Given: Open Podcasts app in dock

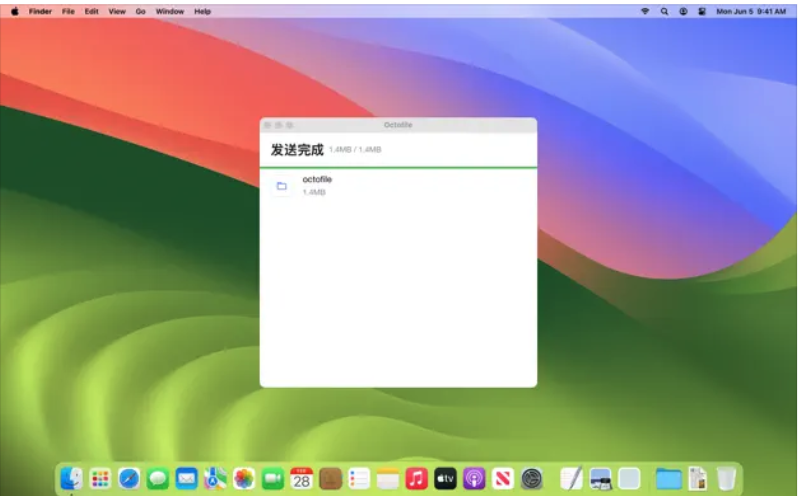Looking at the screenshot, I should pos(474,478).
